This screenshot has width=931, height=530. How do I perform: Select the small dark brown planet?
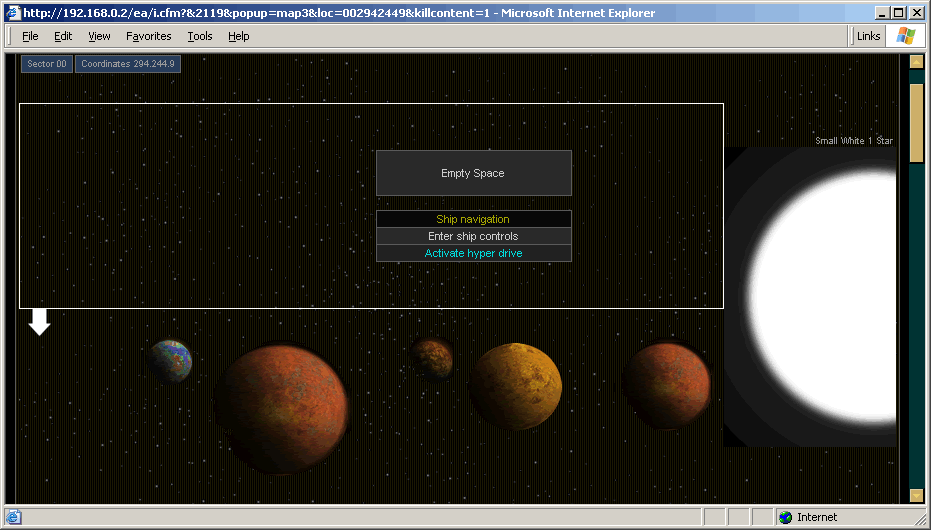click(432, 358)
